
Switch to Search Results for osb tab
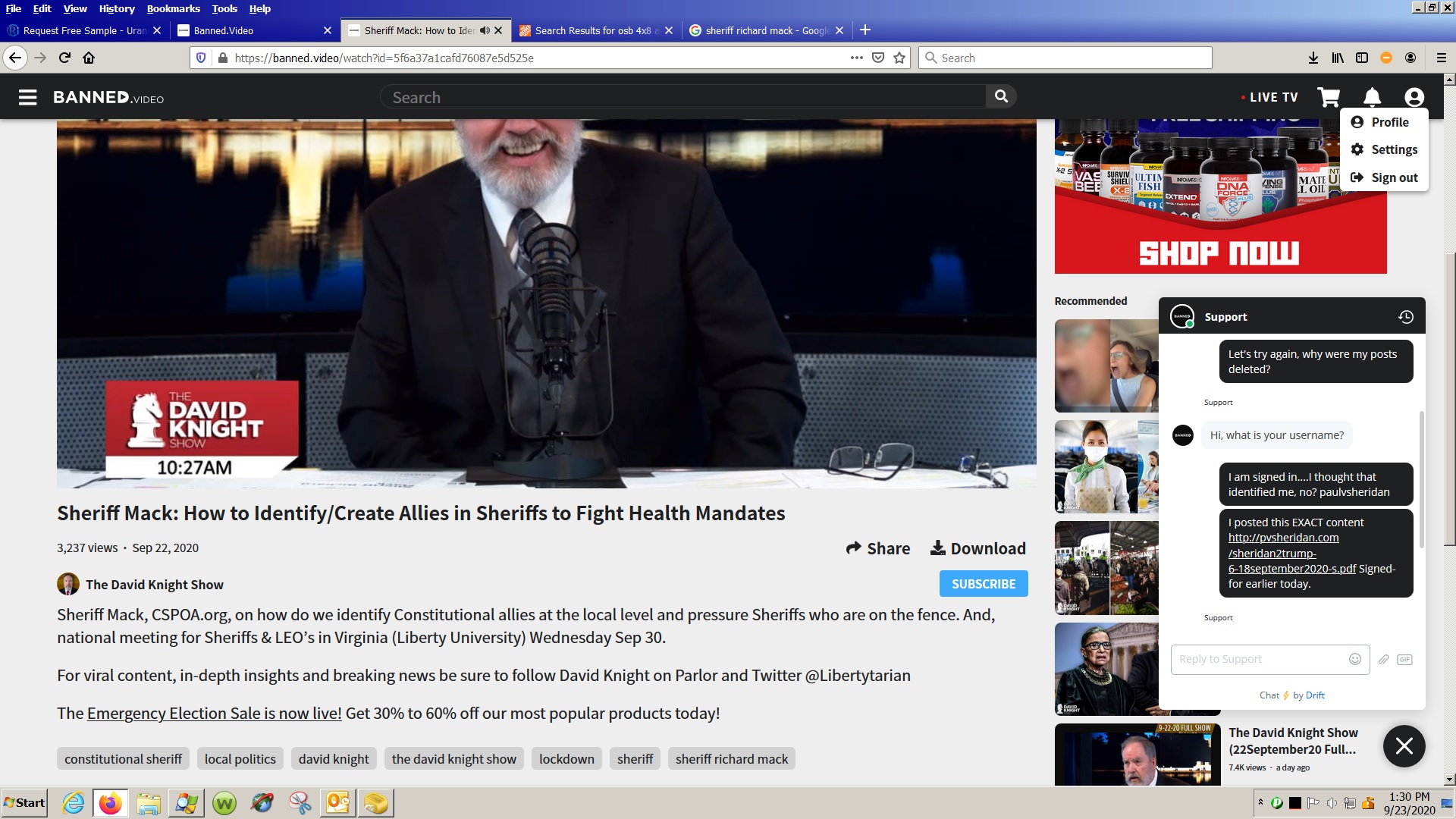tap(595, 30)
